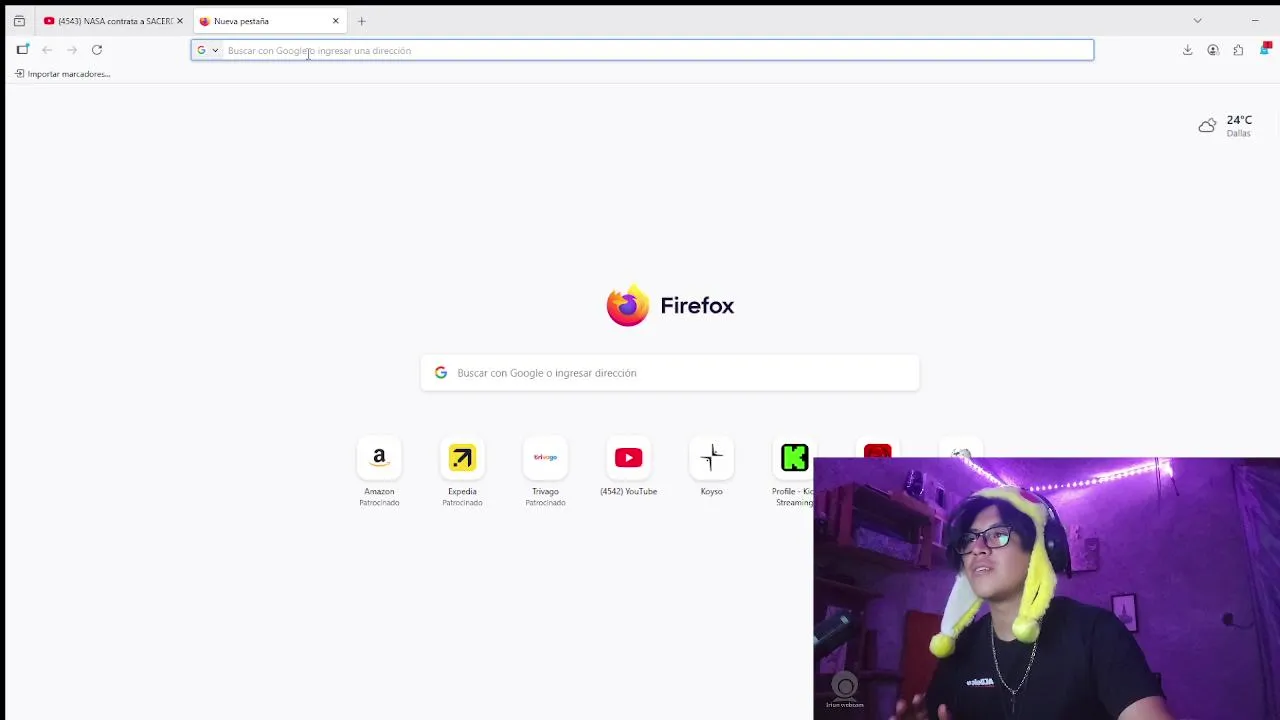Open the Trivago shortcut tile
This screenshot has width=1280, height=720.
545,458
